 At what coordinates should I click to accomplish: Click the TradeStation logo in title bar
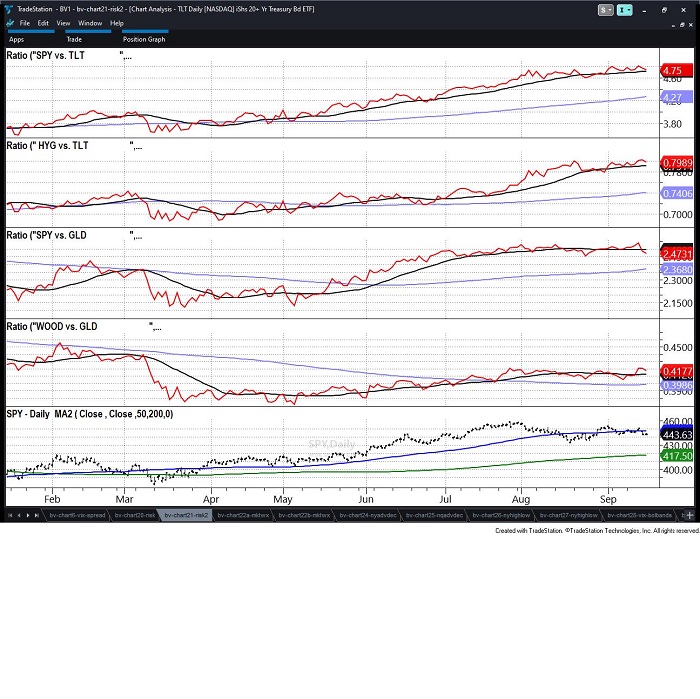pyautogui.click(x=8, y=9)
